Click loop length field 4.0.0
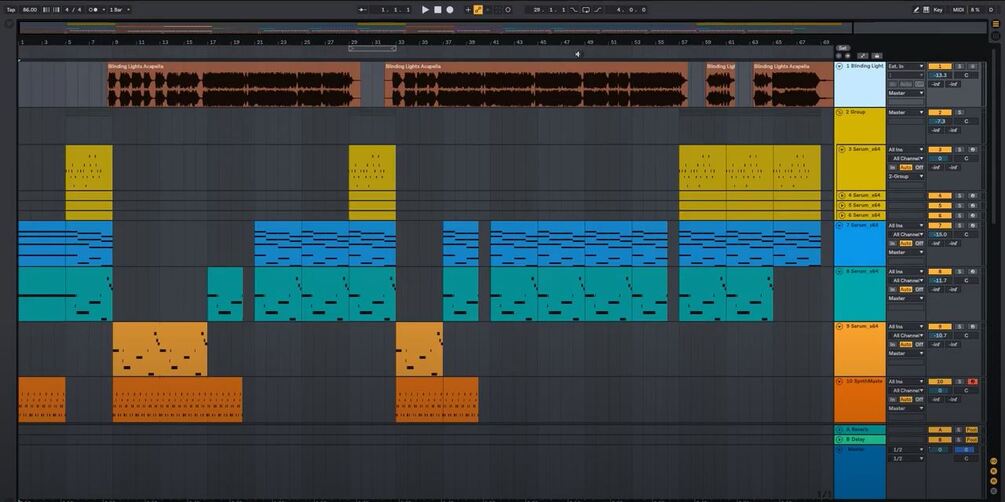1005x502 pixels. click(x=626, y=10)
